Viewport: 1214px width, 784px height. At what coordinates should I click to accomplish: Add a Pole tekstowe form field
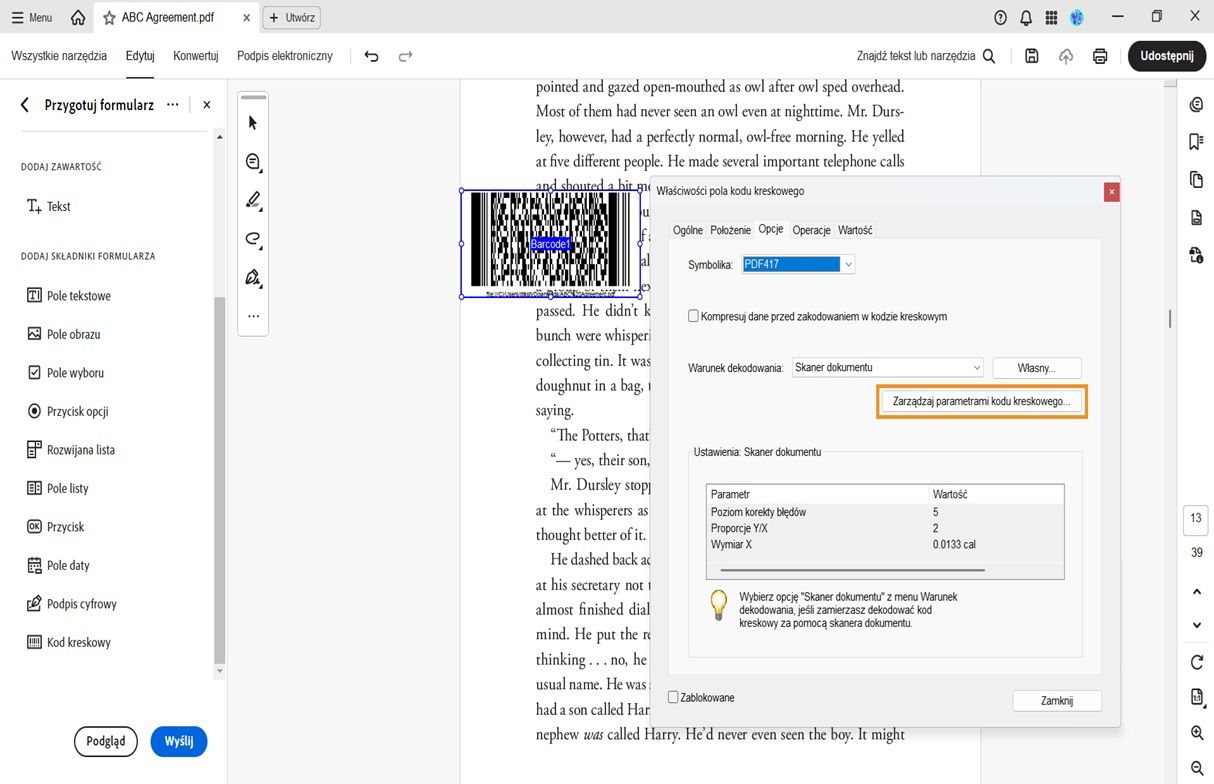(68, 296)
